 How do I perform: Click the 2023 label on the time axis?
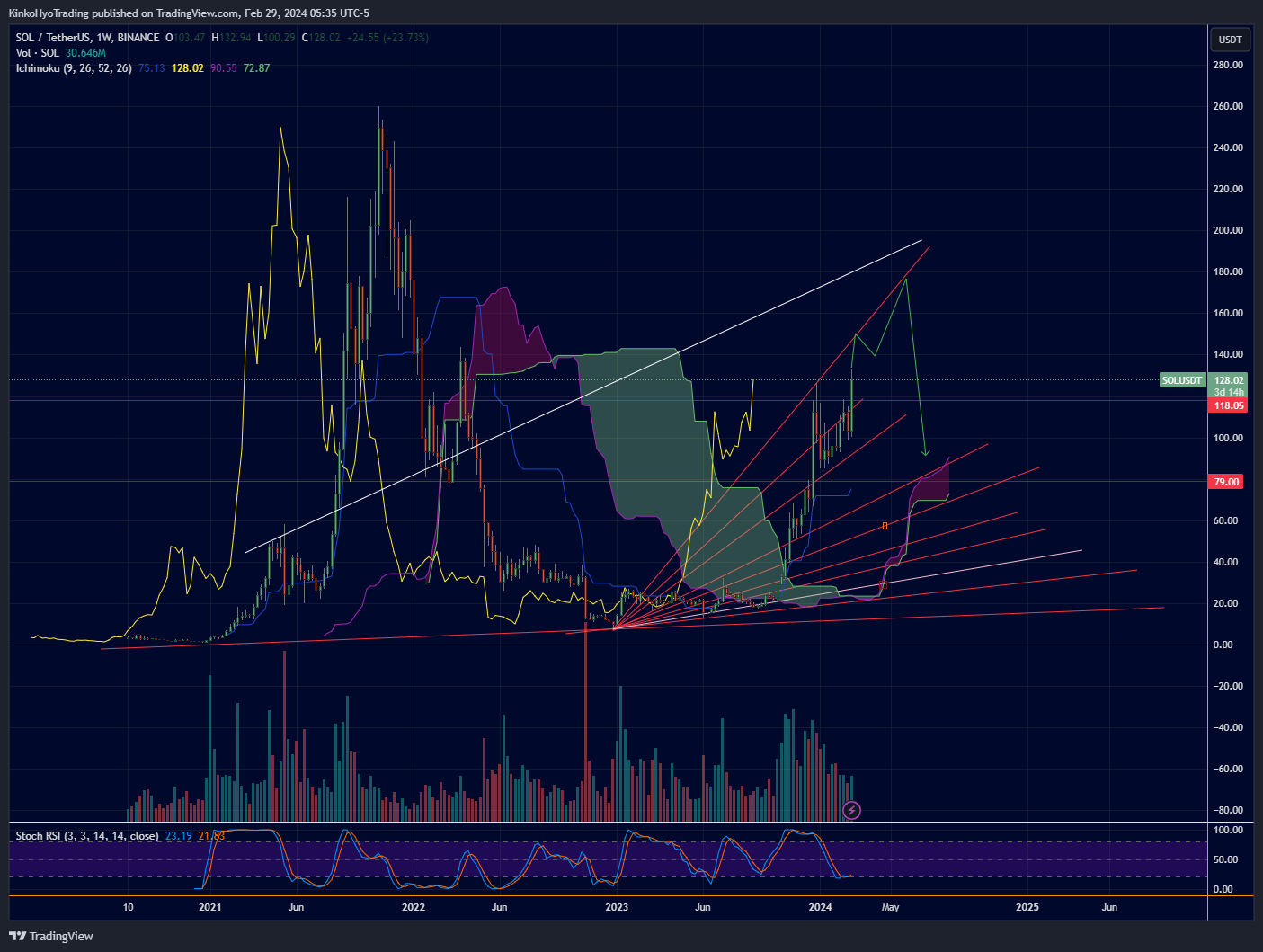coord(617,907)
